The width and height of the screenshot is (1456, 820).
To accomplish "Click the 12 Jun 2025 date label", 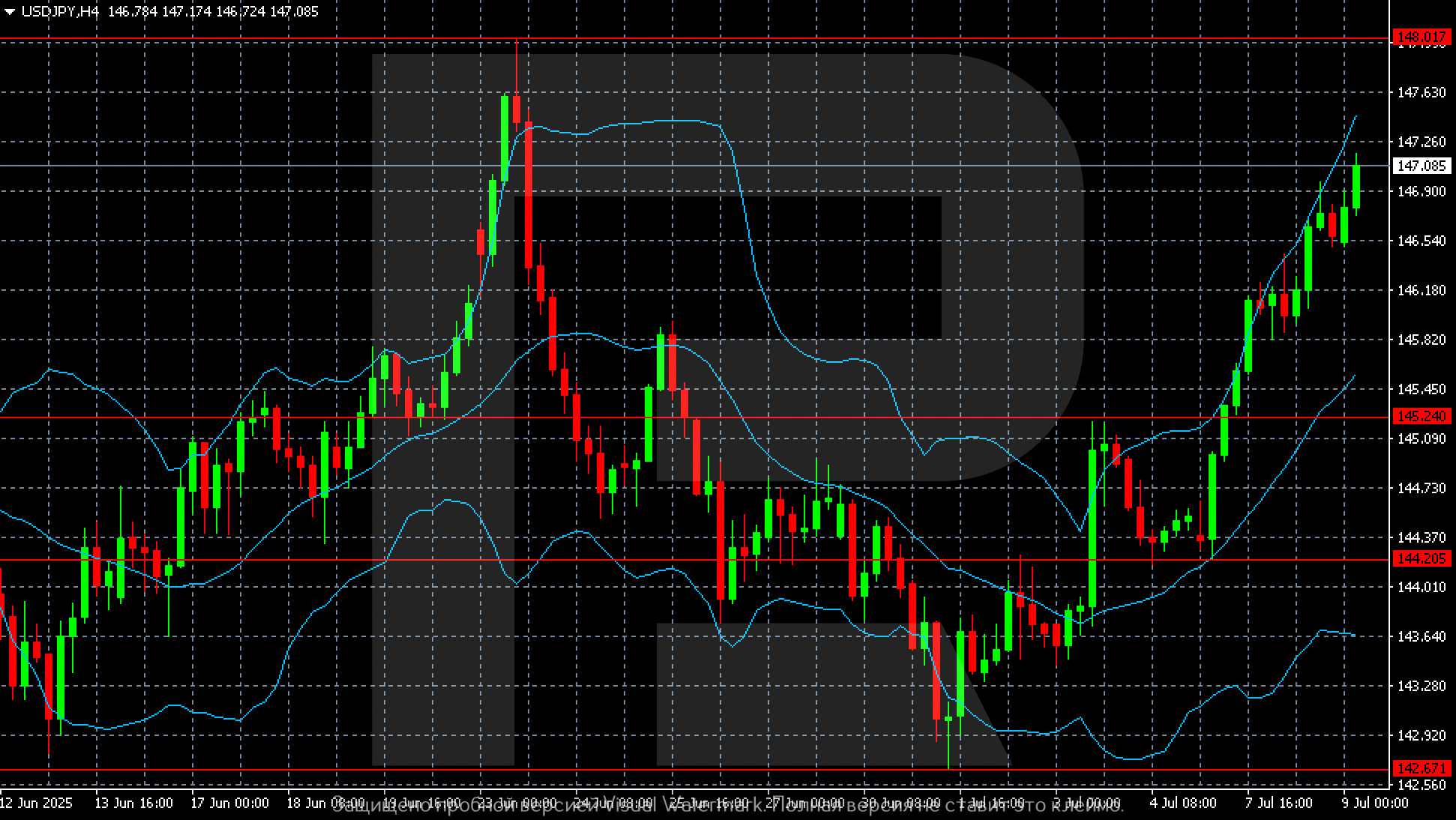I will pyautogui.click(x=37, y=803).
